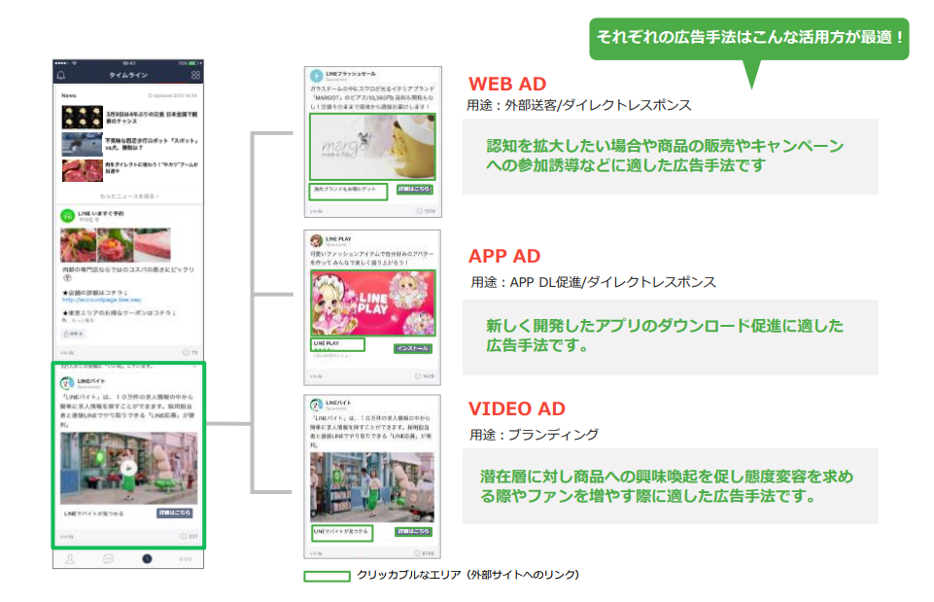Click the comment icon on phone's LINEバイト post
This screenshot has width=934, height=602.
183,537
